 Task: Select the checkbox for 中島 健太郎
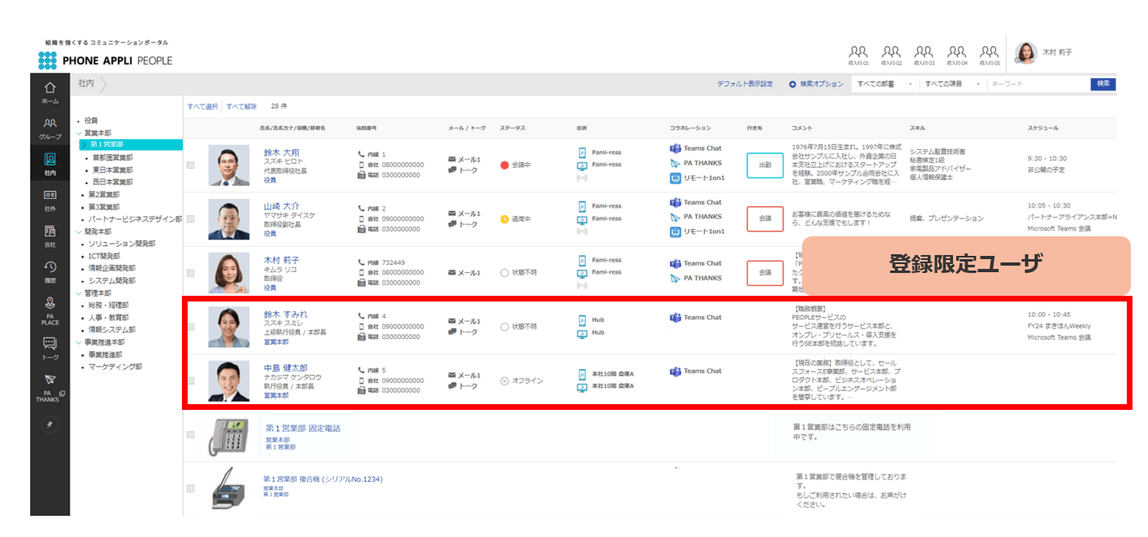coord(191,380)
